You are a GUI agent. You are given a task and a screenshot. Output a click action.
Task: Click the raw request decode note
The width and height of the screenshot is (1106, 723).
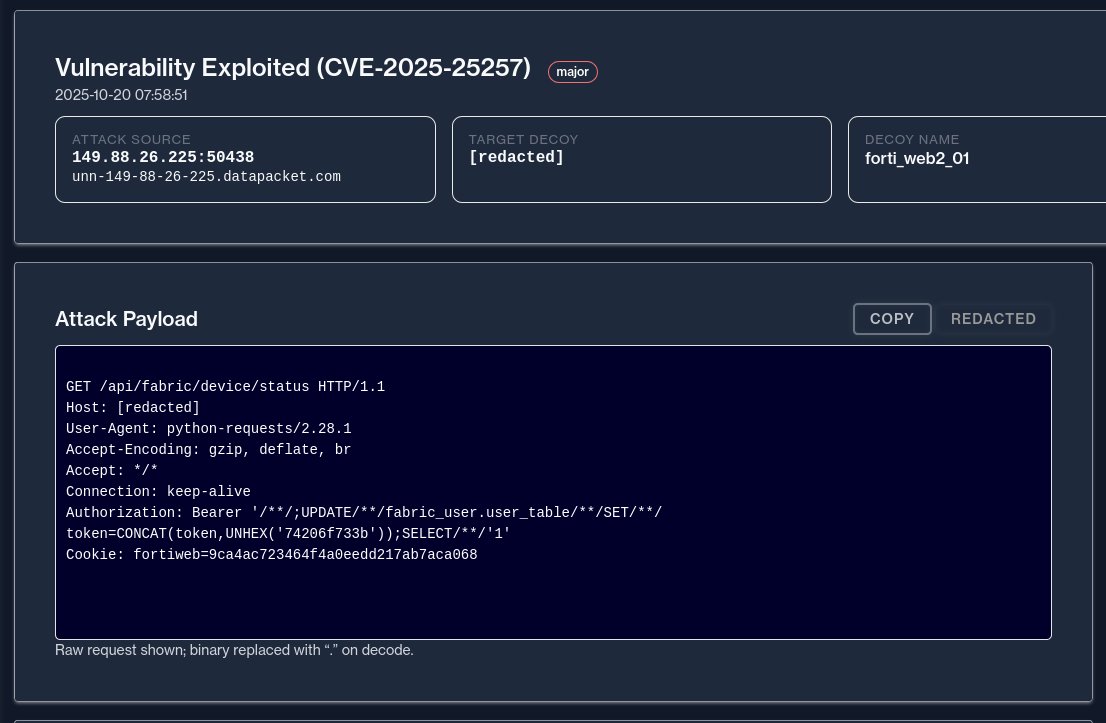(234, 650)
